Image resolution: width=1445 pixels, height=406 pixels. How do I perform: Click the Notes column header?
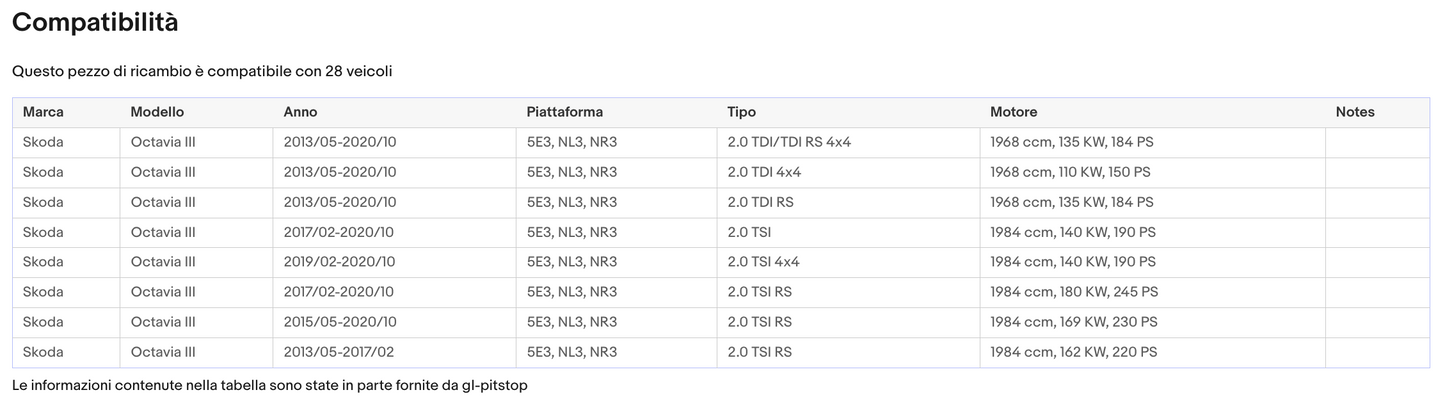(x=1355, y=112)
